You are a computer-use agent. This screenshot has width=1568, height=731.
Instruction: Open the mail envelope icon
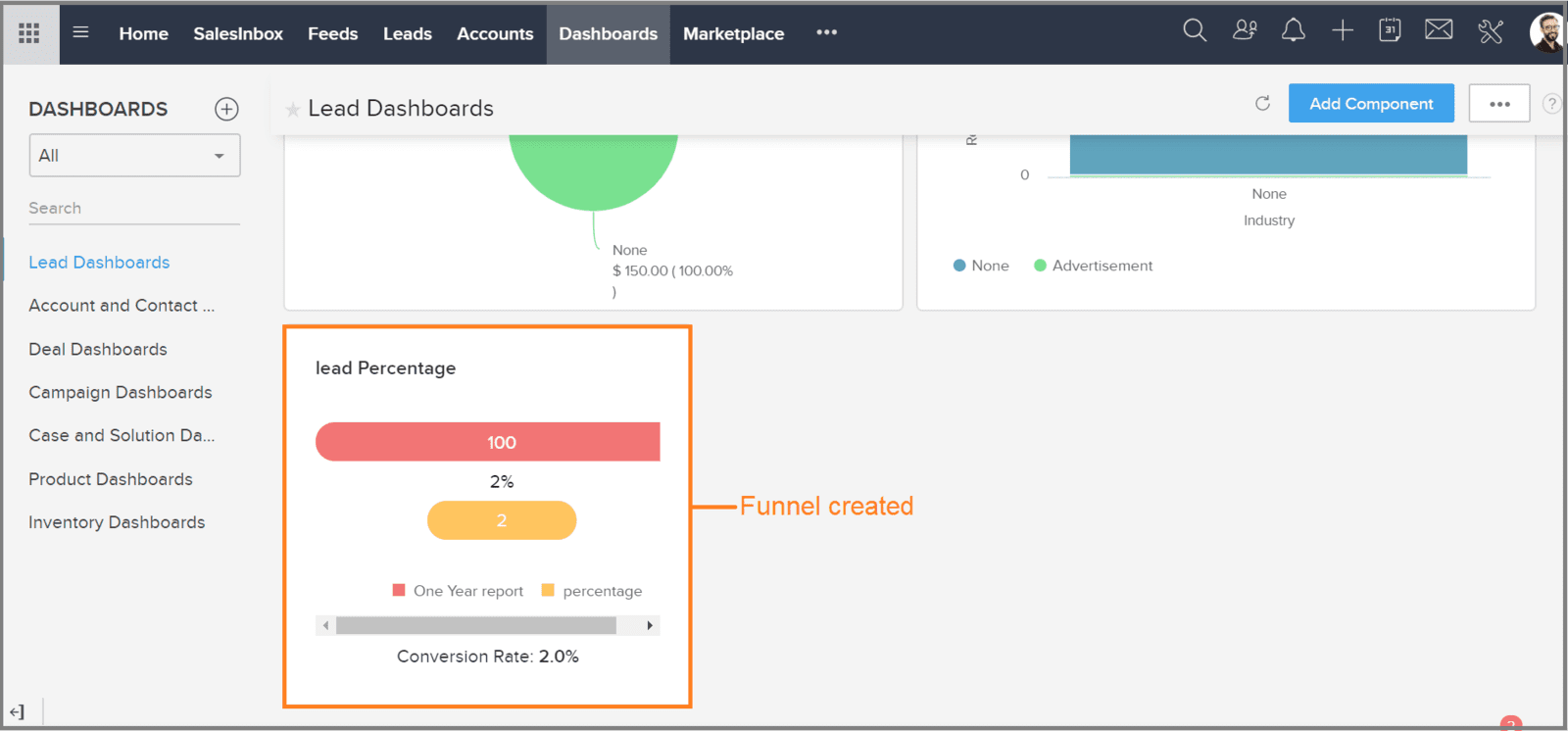pos(1439,29)
